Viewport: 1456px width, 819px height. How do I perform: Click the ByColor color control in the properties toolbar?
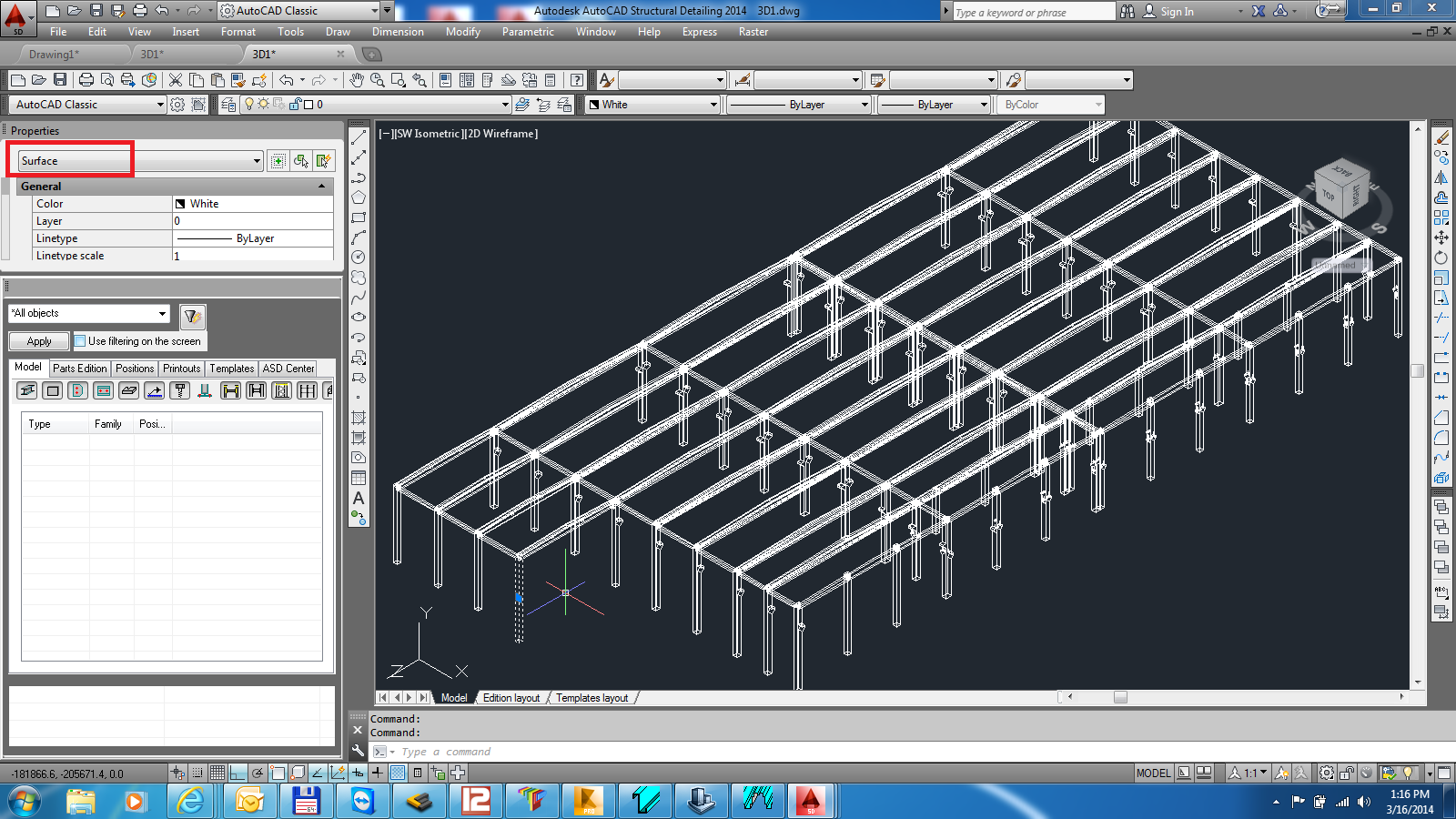1049,104
